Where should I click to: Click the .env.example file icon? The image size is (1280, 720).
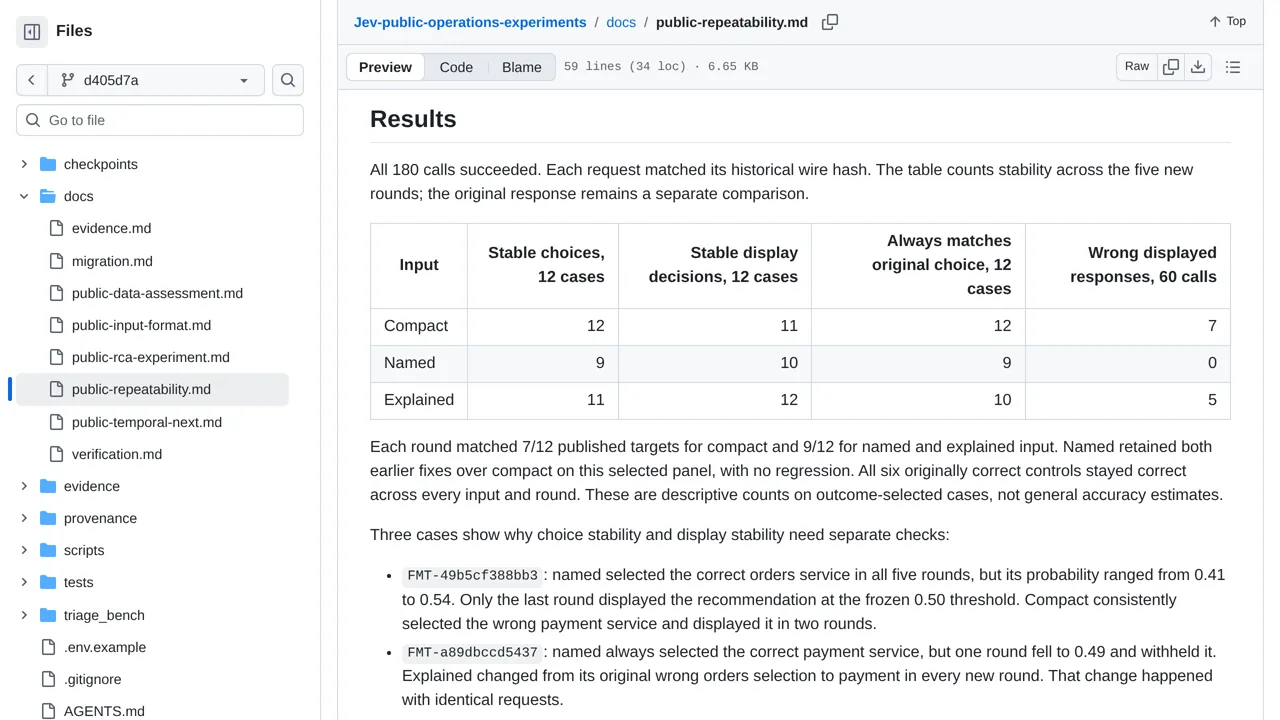coord(48,647)
